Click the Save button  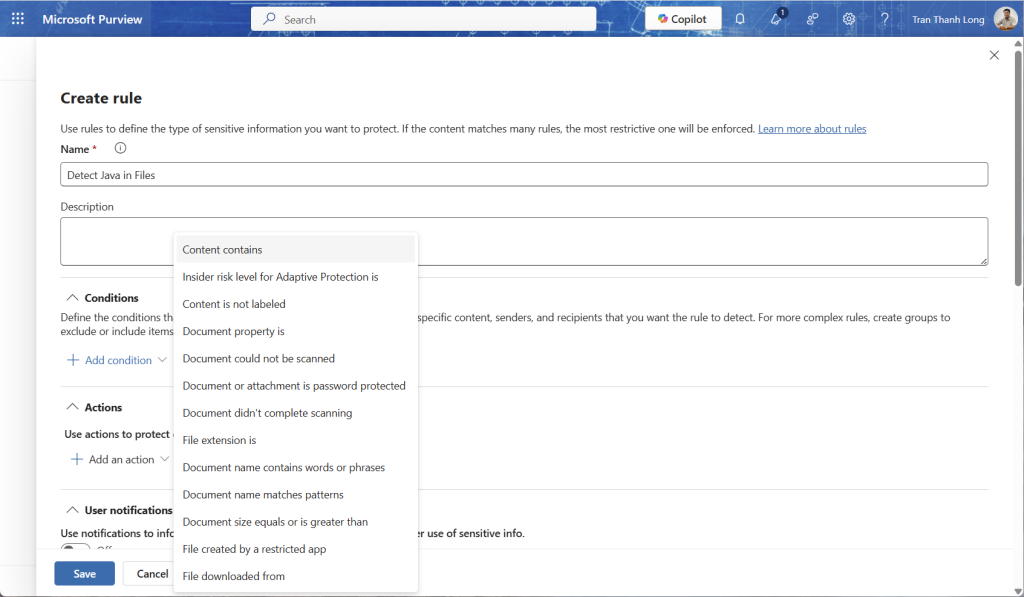[x=84, y=574]
